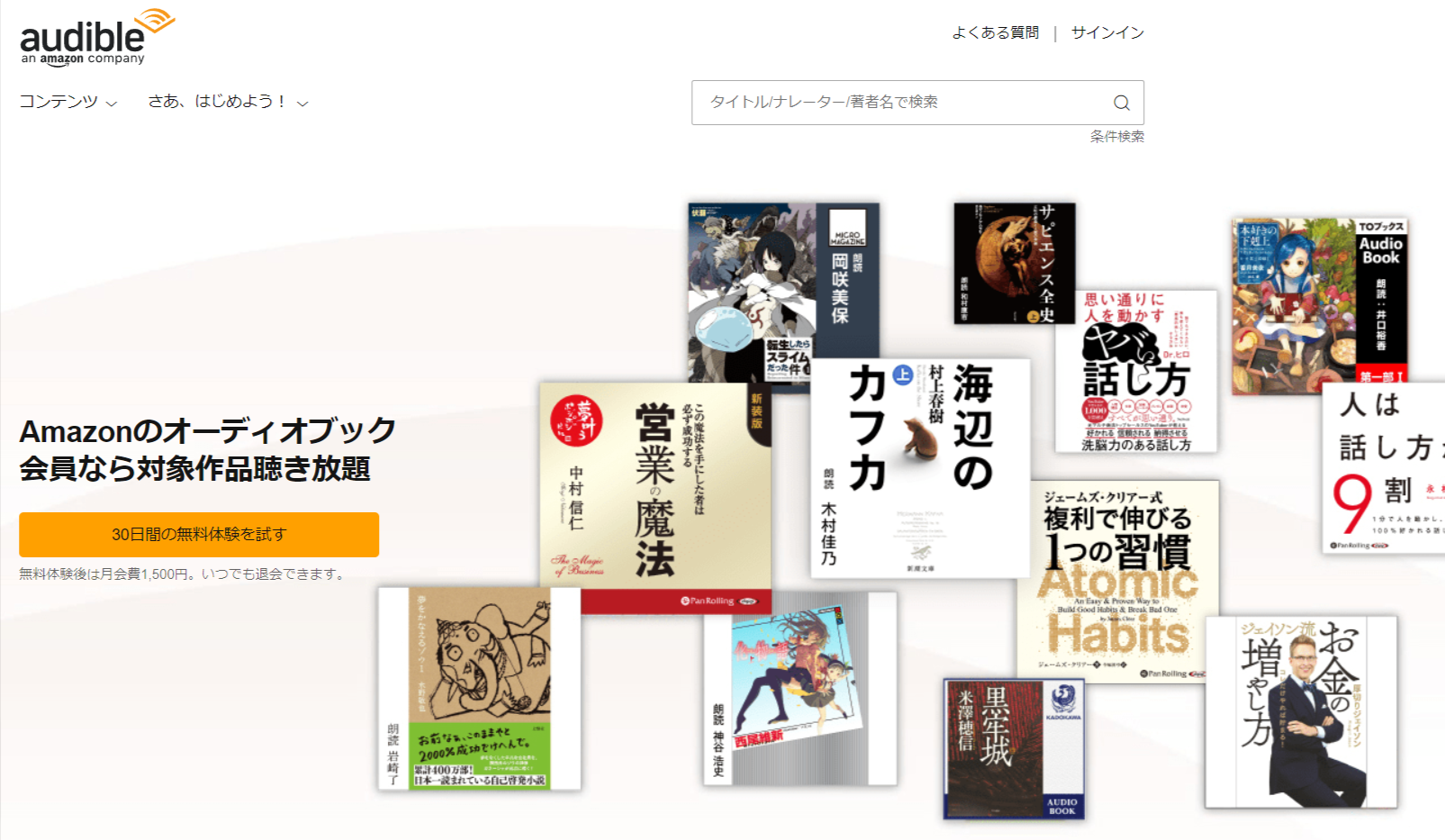Click the search magnifier icon

(x=1121, y=103)
